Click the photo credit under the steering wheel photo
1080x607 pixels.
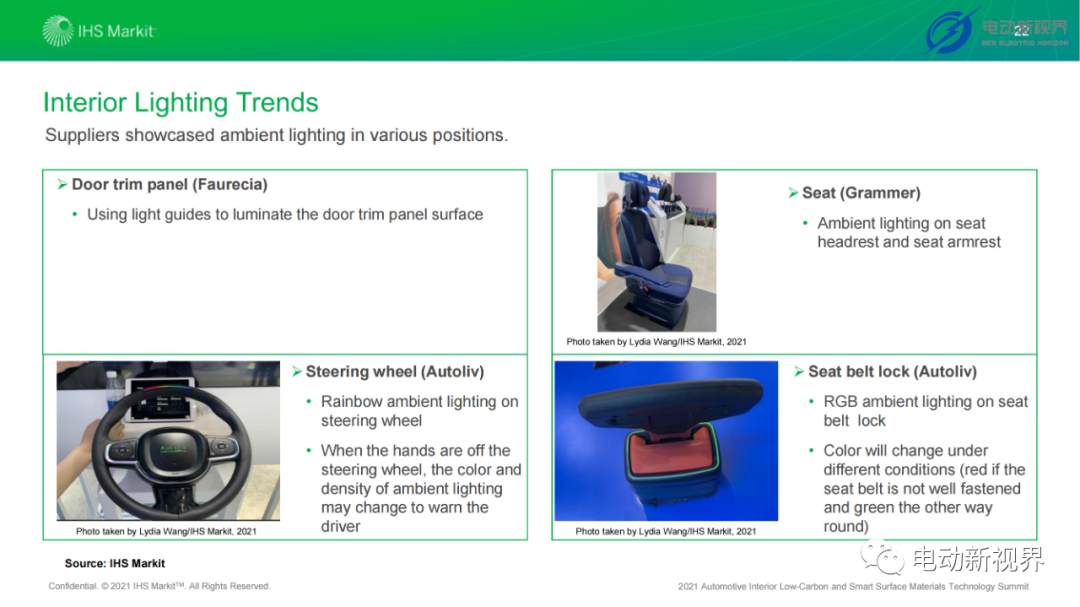coord(166,531)
